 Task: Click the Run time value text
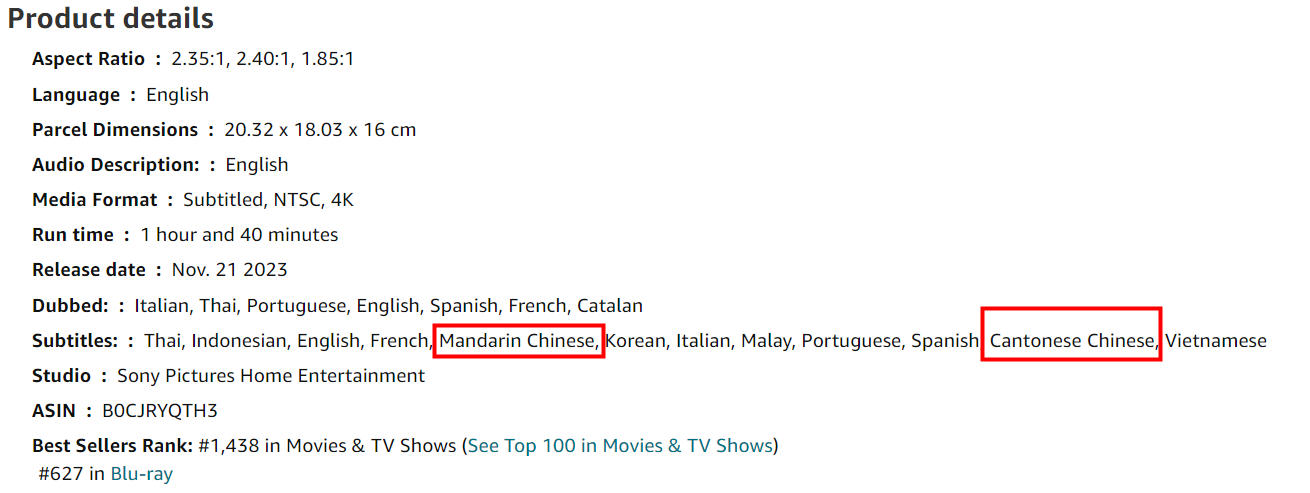pos(239,235)
